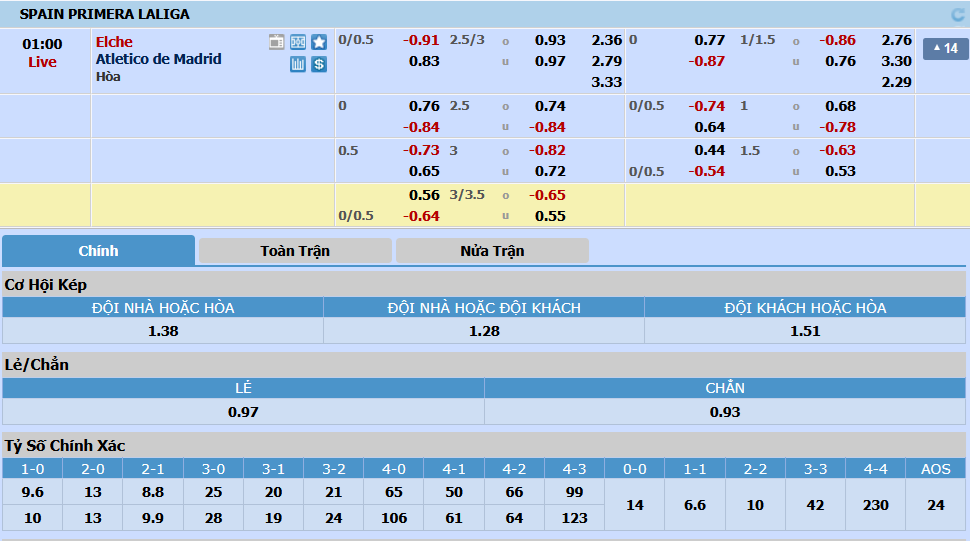Open the football pitch live tracker icon
Screen dimensions: 970x541
click(x=298, y=42)
